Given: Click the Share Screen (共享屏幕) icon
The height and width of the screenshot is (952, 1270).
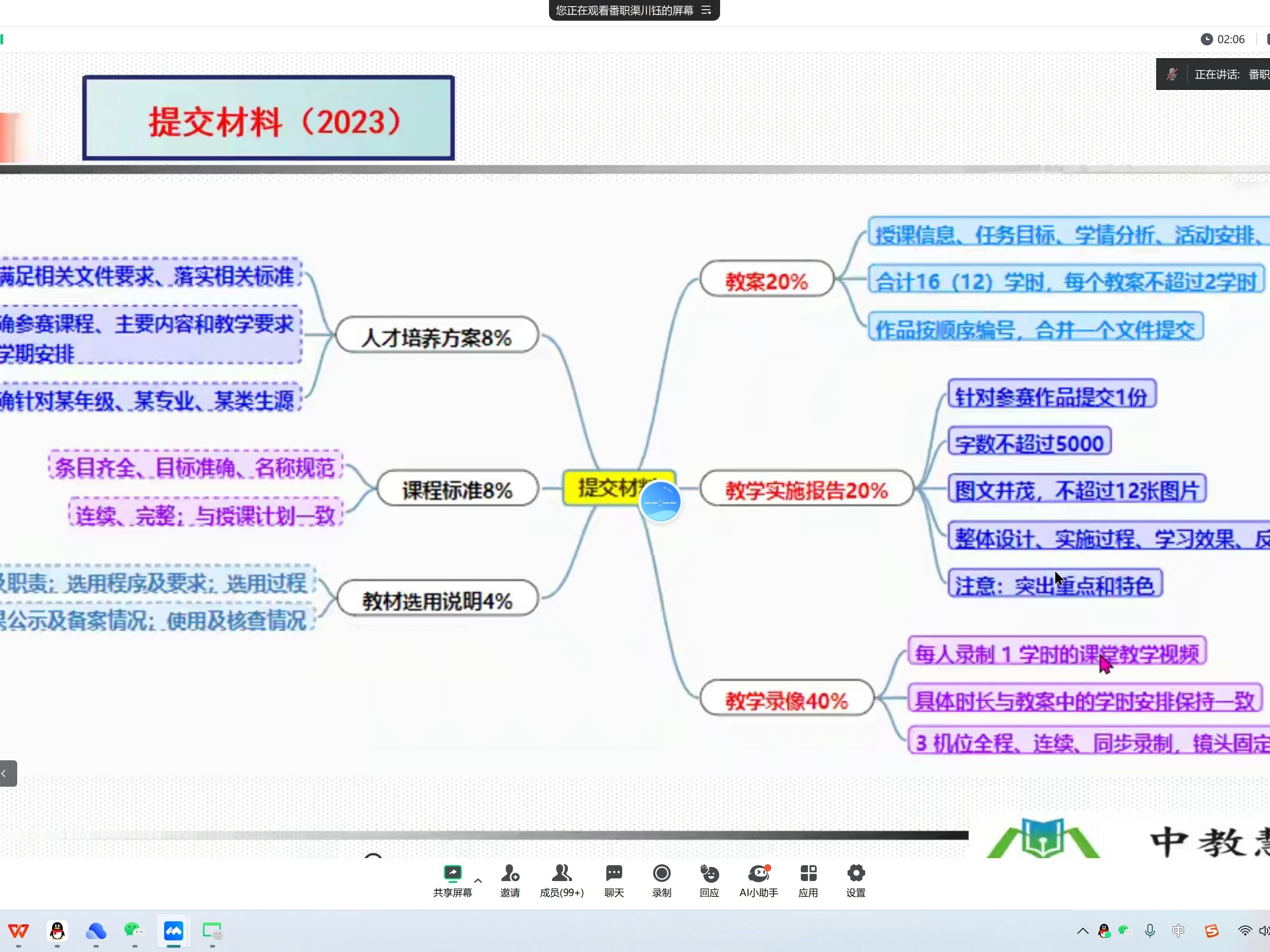Looking at the screenshot, I should pos(452,880).
